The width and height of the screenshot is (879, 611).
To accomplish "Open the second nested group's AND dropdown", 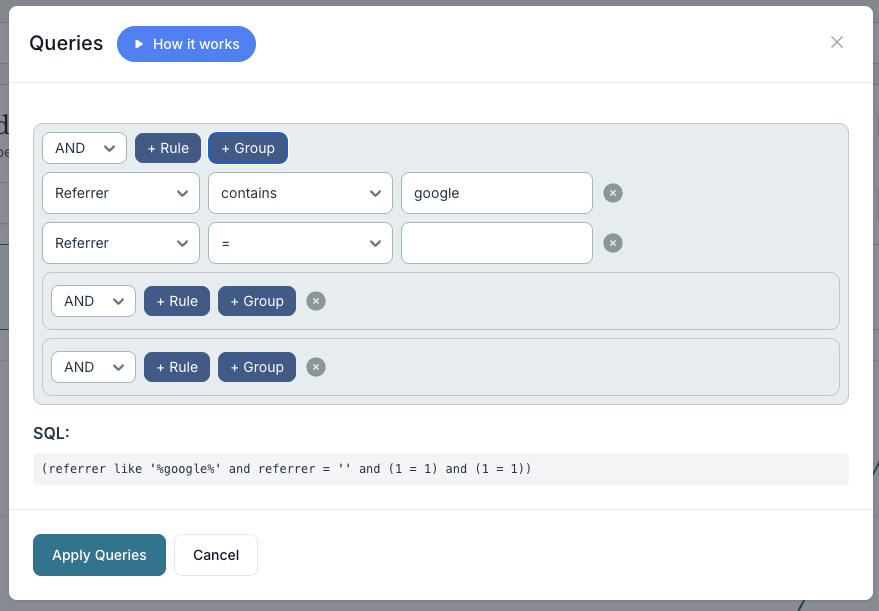I will (93, 367).
